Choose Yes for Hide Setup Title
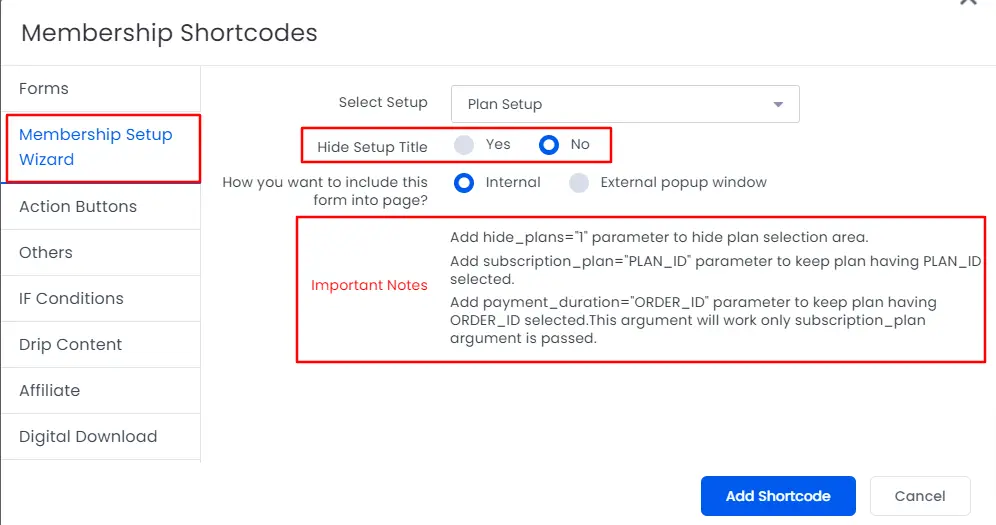Viewport: 996px width, 525px height. point(464,145)
